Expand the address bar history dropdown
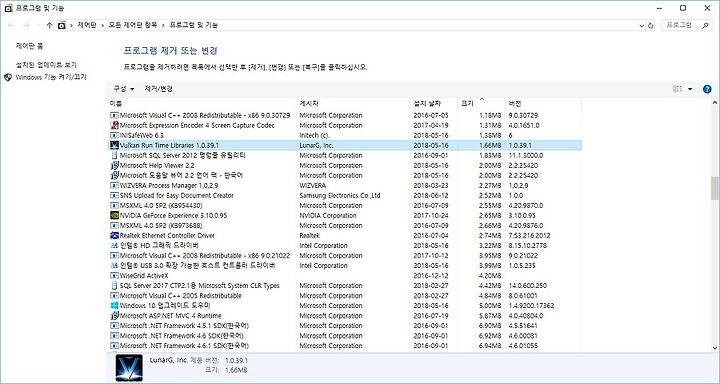Image resolution: width=720 pixels, height=384 pixels. [642, 26]
